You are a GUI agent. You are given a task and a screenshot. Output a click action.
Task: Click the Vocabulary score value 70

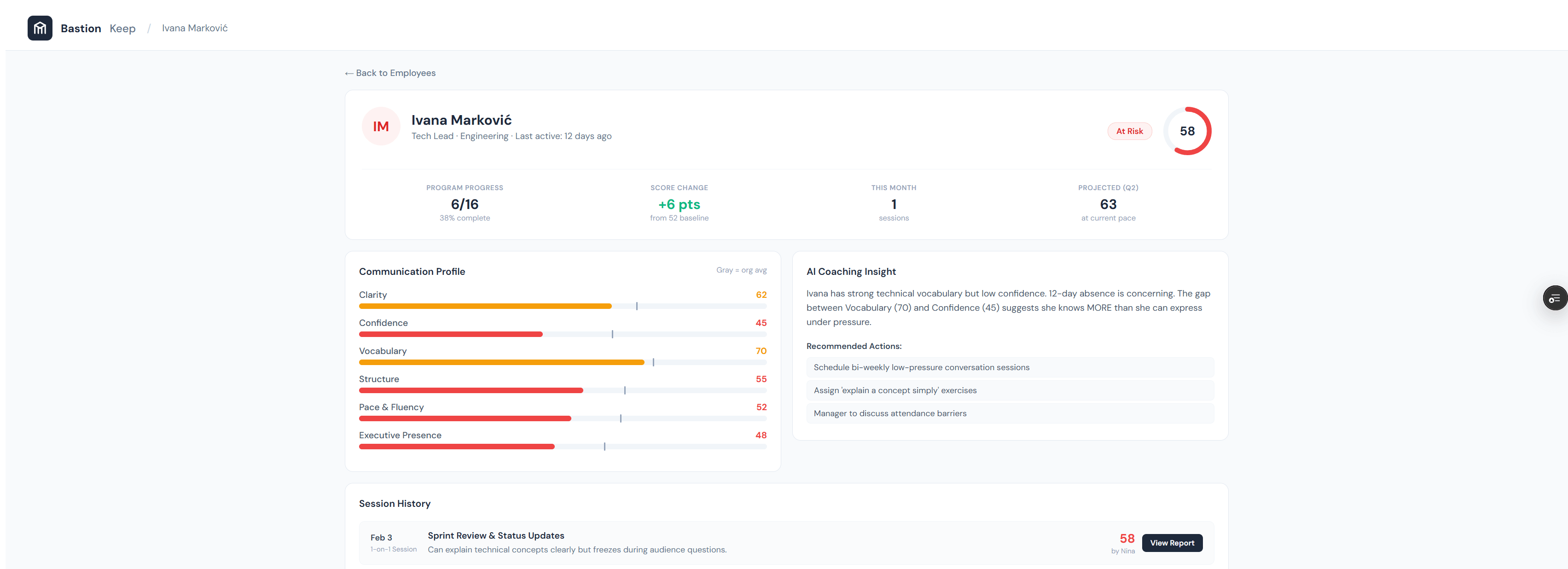click(760, 350)
